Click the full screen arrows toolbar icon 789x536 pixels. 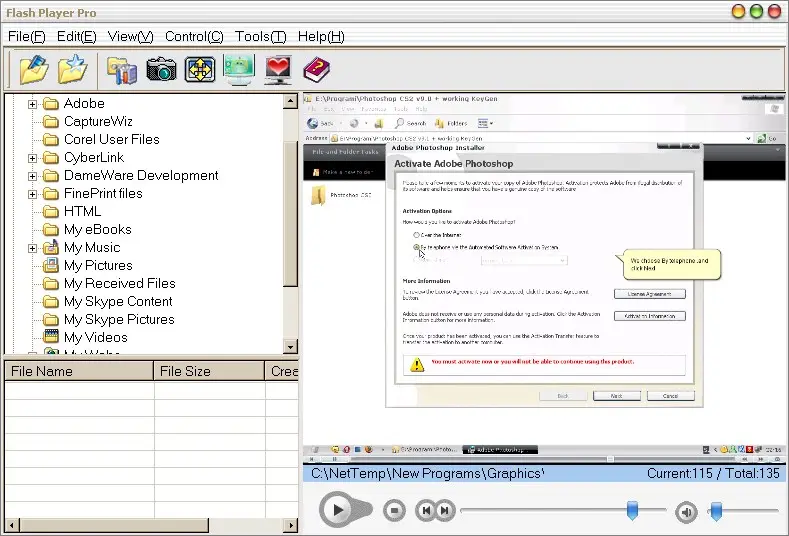click(x=200, y=69)
